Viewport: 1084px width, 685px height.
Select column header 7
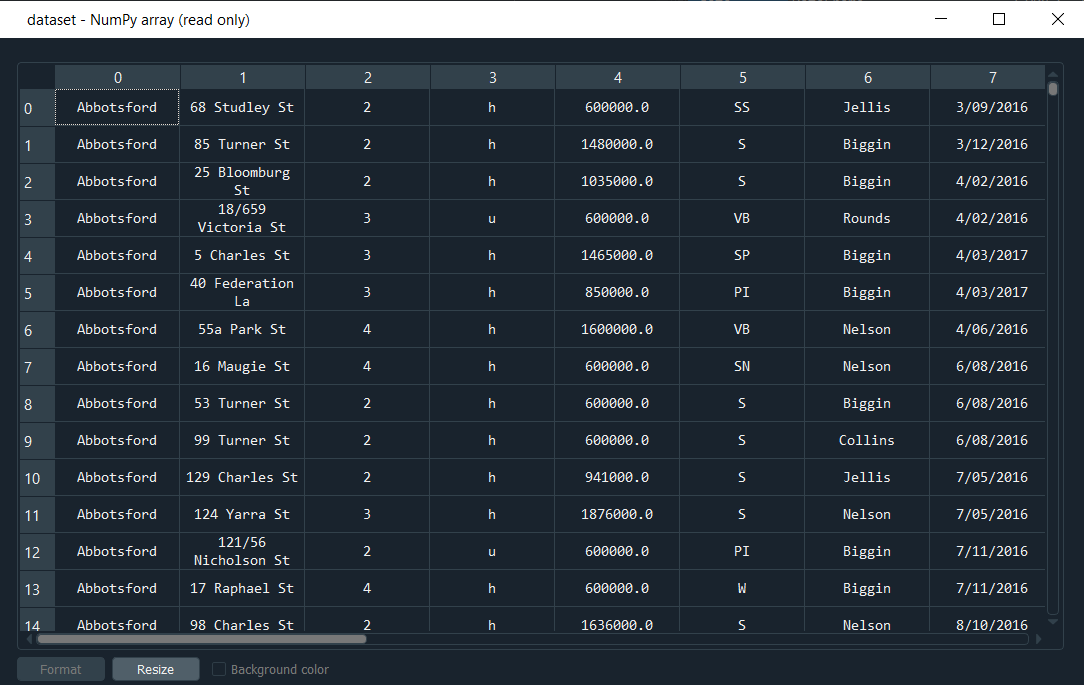tap(992, 76)
